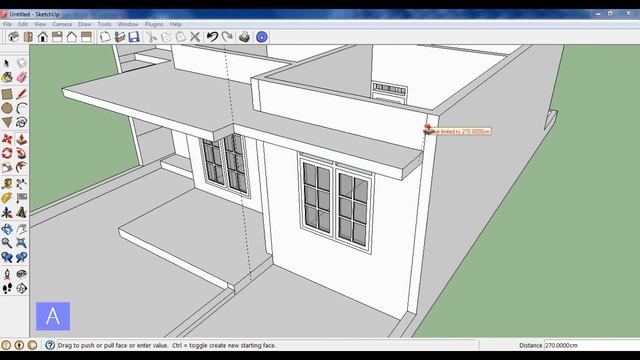Click the Erase X toolbar icon
The width and height of the screenshot is (640, 360).
(195, 37)
